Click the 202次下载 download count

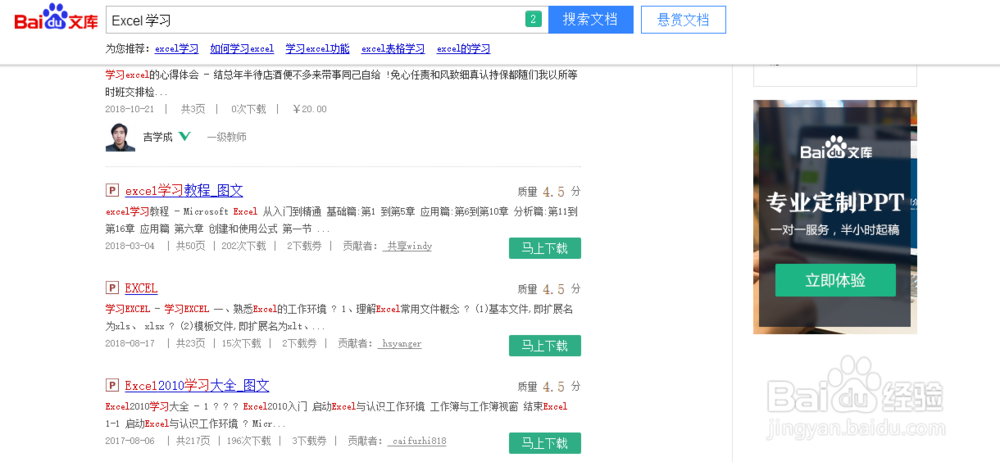pyautogui.click(x=243, y=246)
